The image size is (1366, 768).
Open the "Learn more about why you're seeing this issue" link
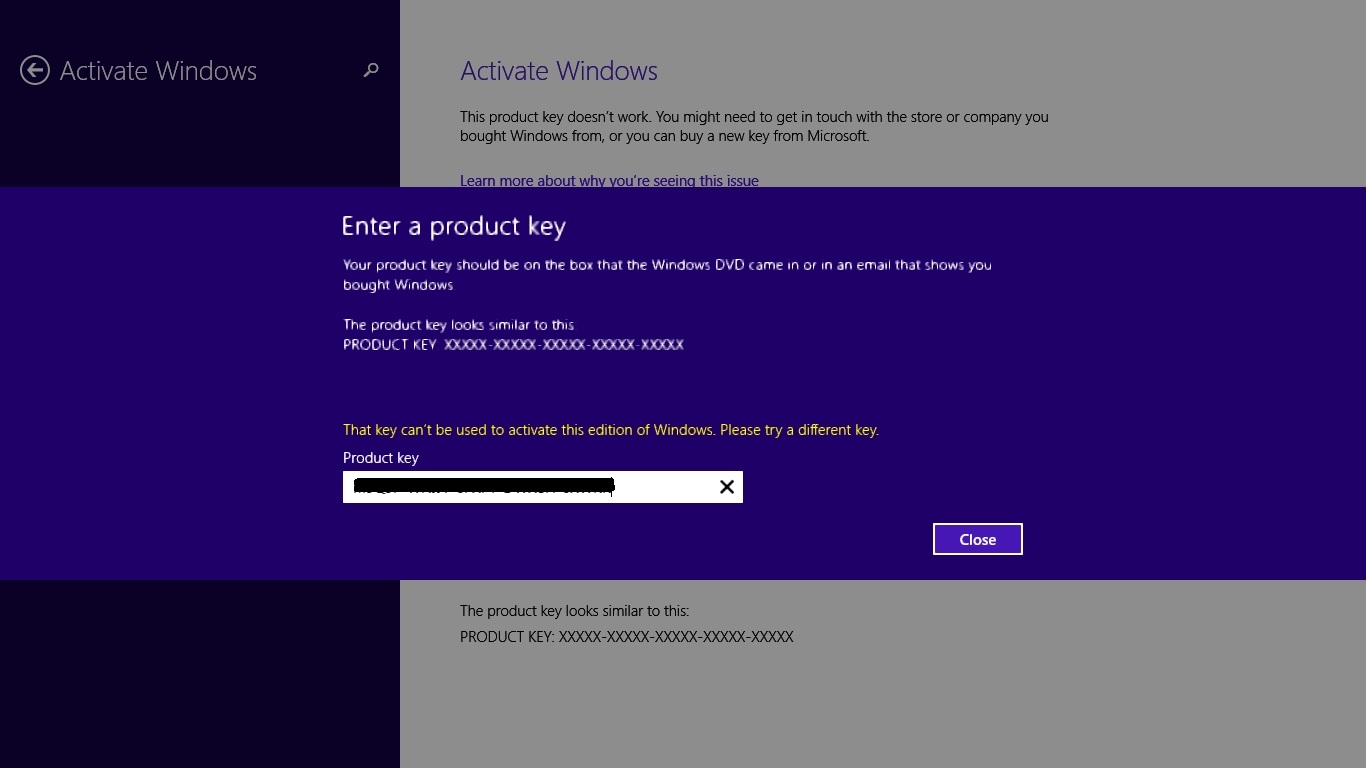pyautogui.click(x=609, y=181)
